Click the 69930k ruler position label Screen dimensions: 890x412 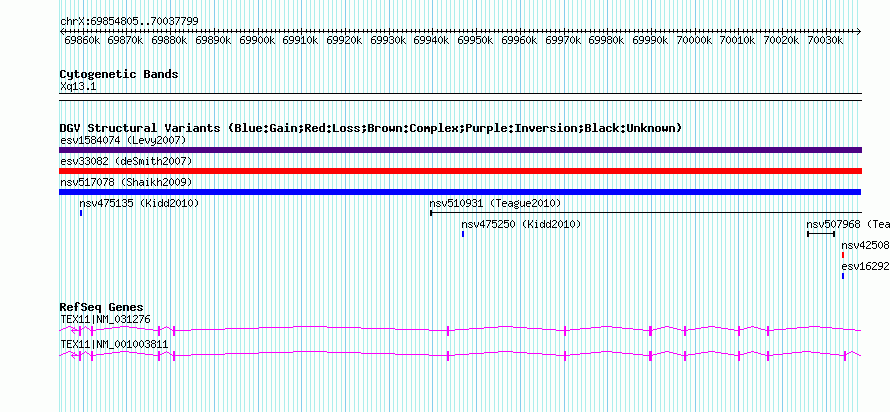pyautogui.click(x=388, y=40)
